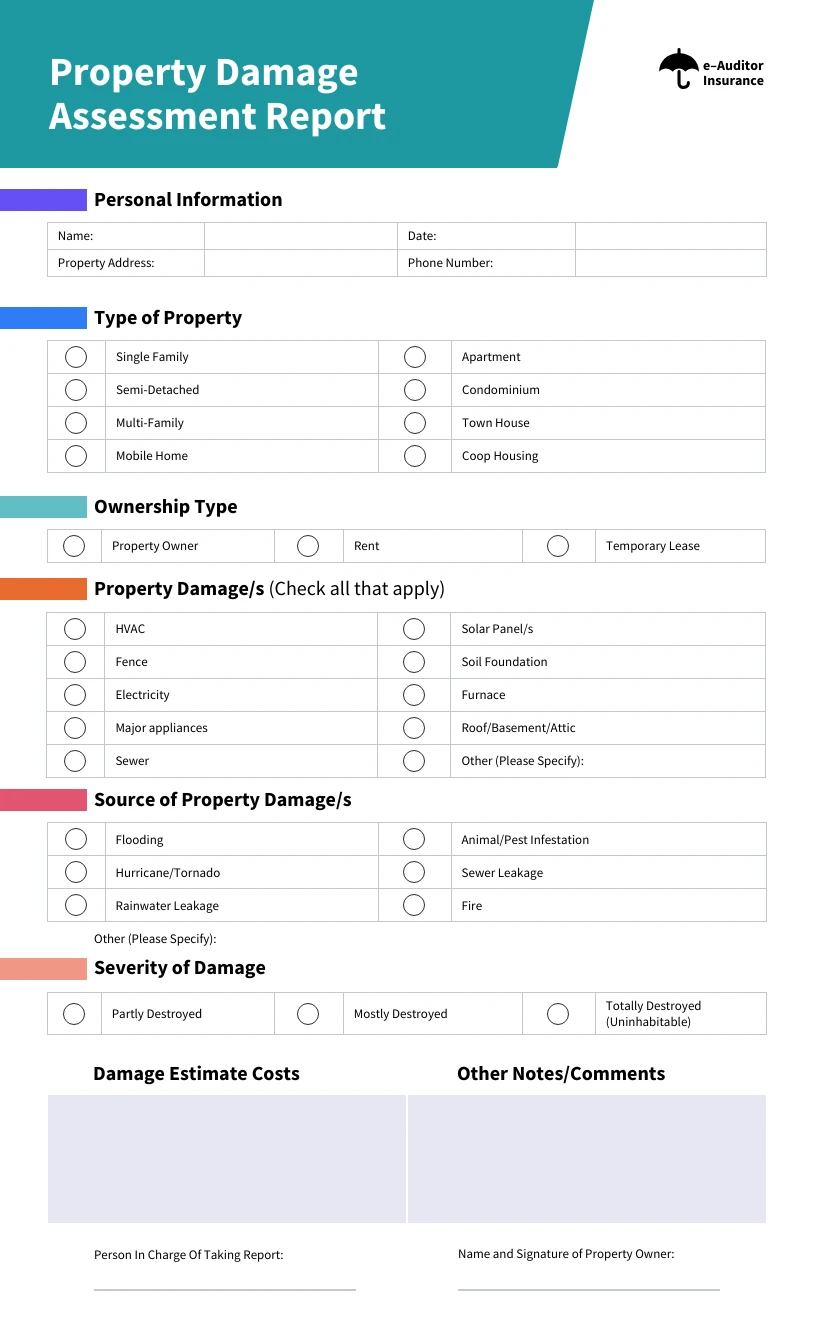
Task: Click the Damage Estimate Costs text box
Action: pos(227,1159)
